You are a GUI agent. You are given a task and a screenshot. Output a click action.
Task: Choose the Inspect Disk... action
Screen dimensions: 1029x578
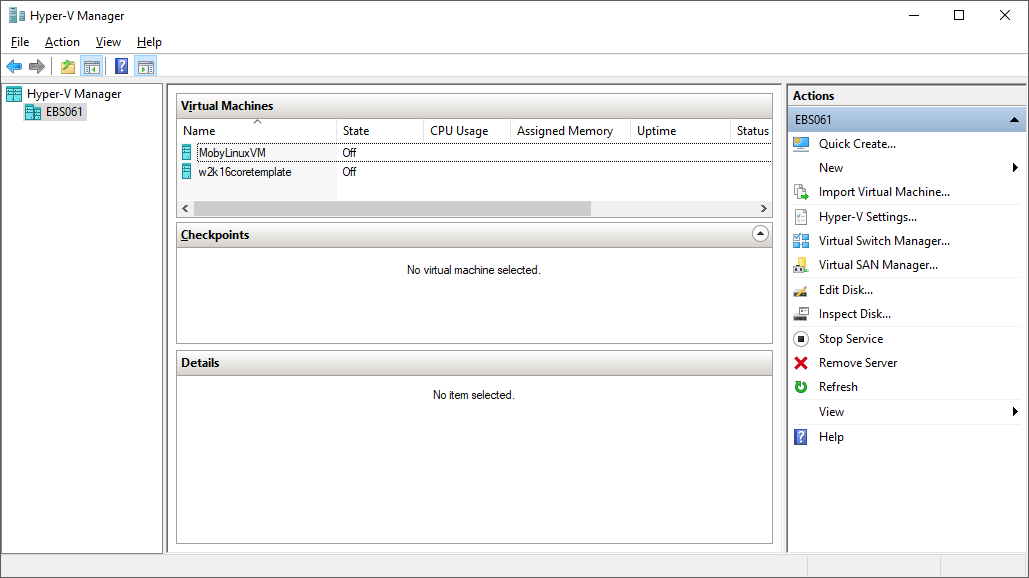point(854,314)
